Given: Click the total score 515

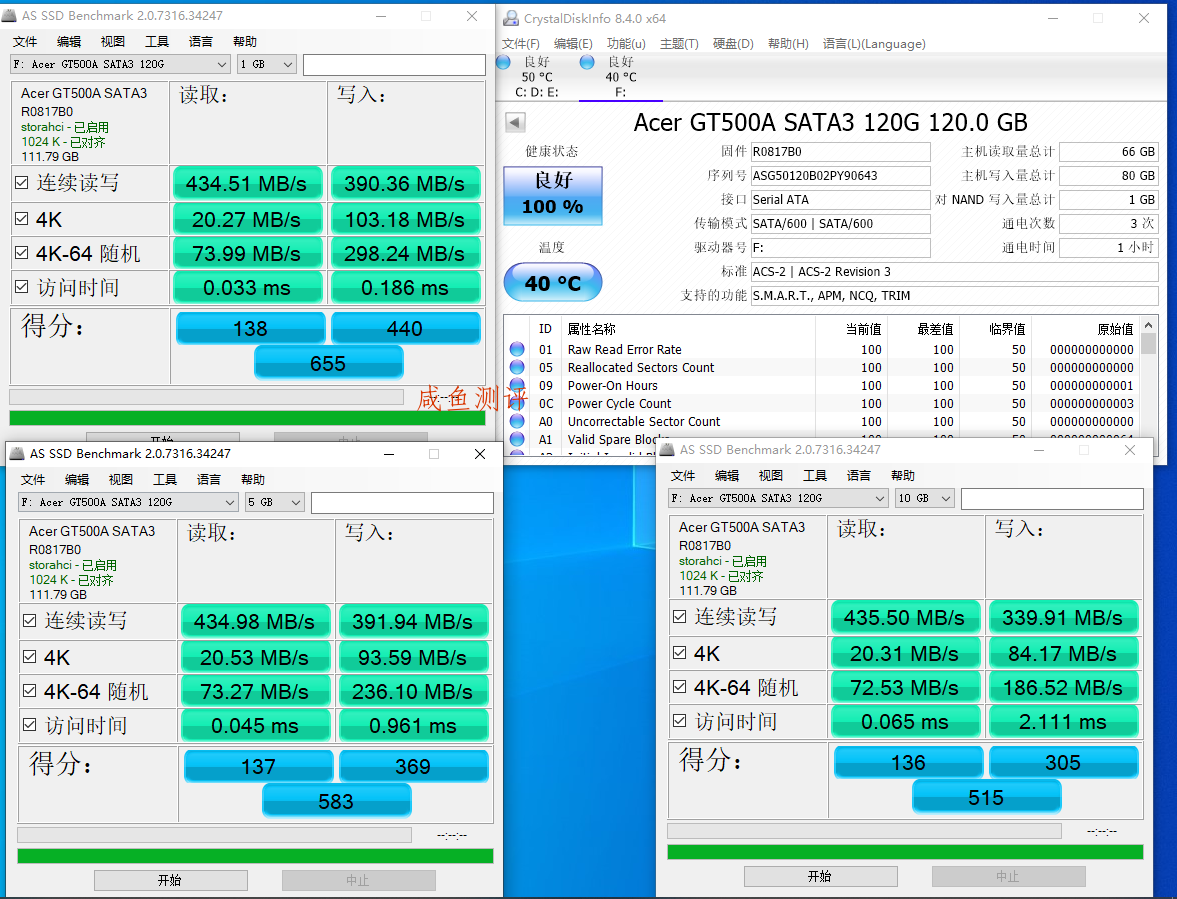Looking at the screenshot, I should (986, 797).
